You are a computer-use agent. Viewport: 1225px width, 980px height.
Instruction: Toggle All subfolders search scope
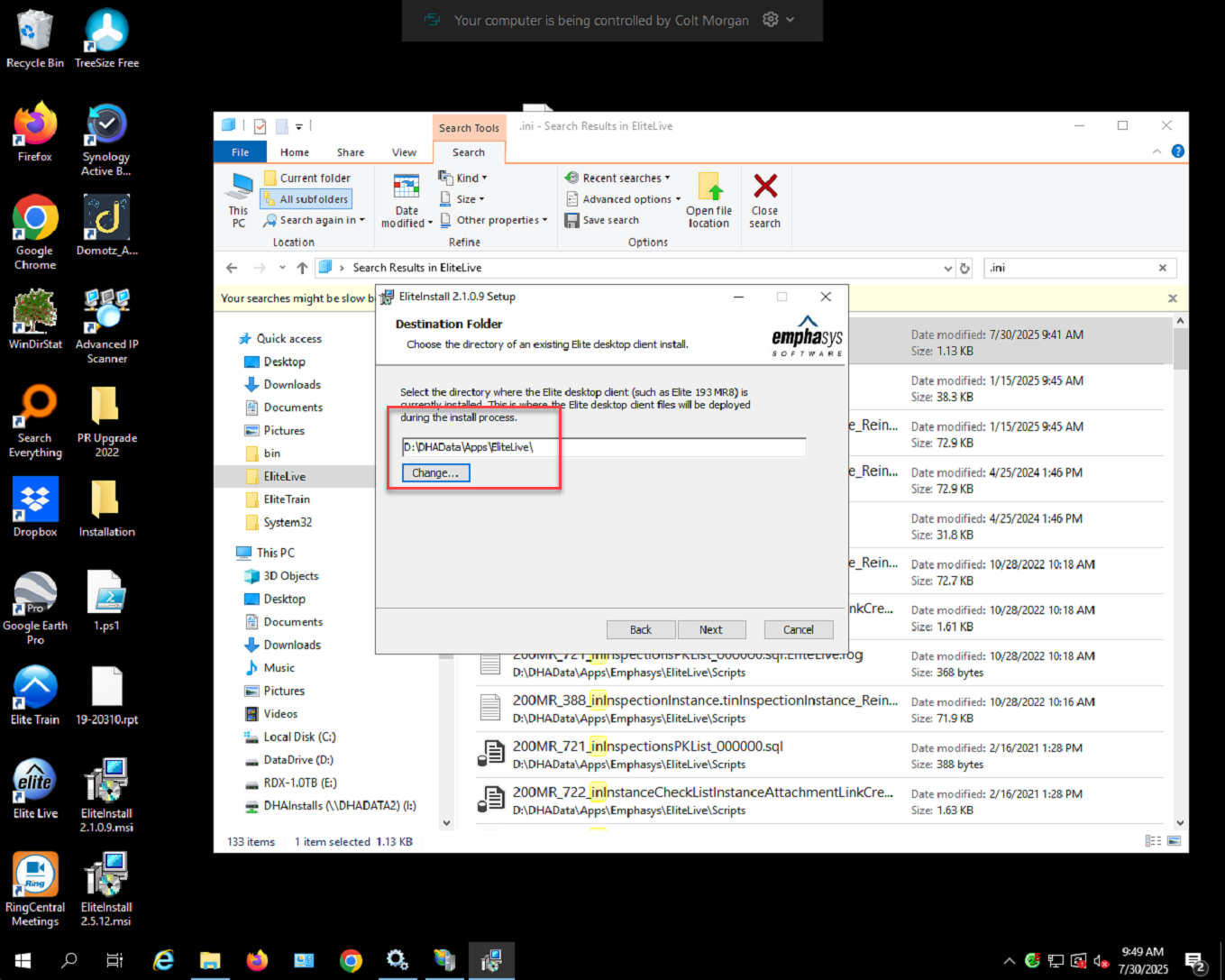click(306, 199)
